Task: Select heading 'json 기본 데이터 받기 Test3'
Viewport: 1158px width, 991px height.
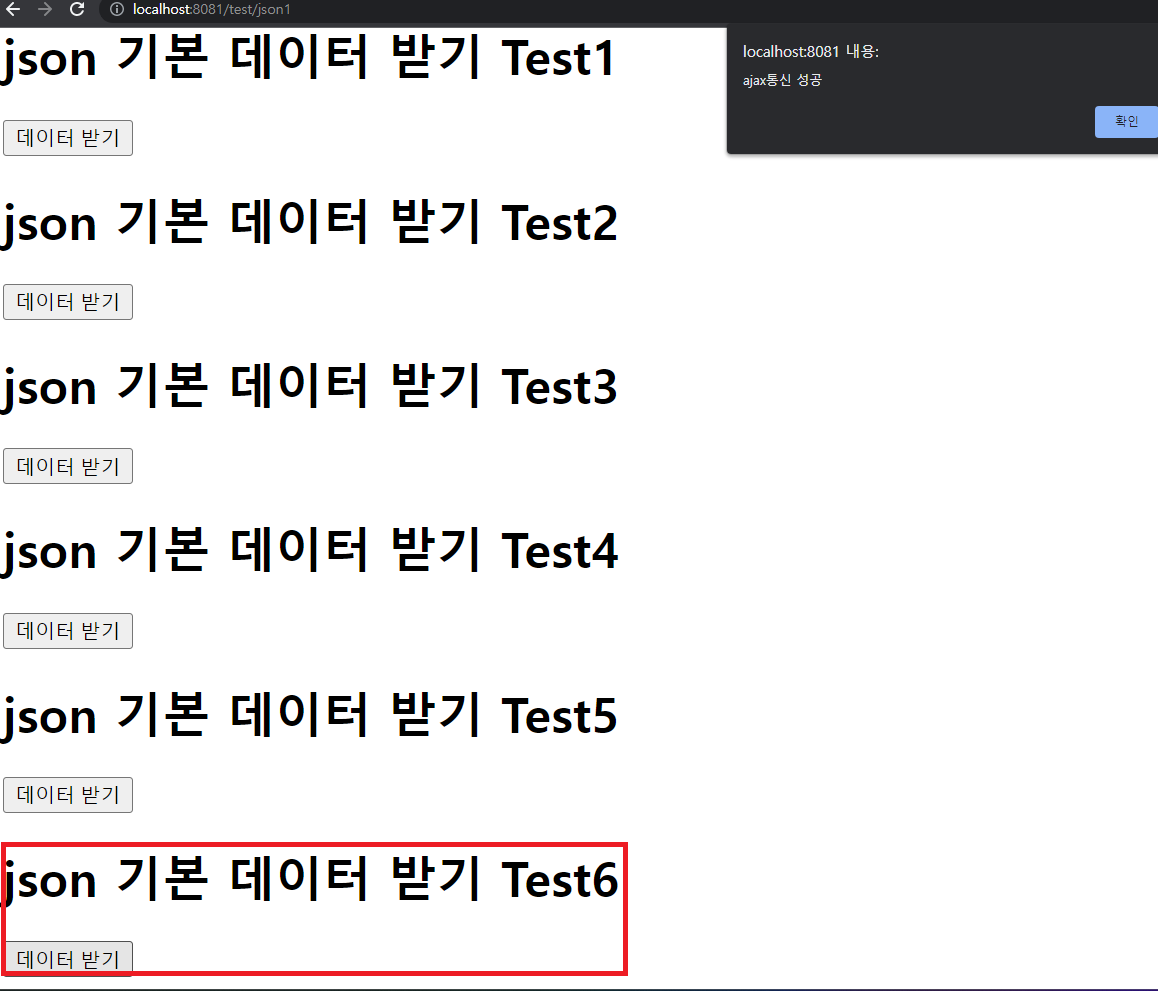Action: click(x=309, y=387)
